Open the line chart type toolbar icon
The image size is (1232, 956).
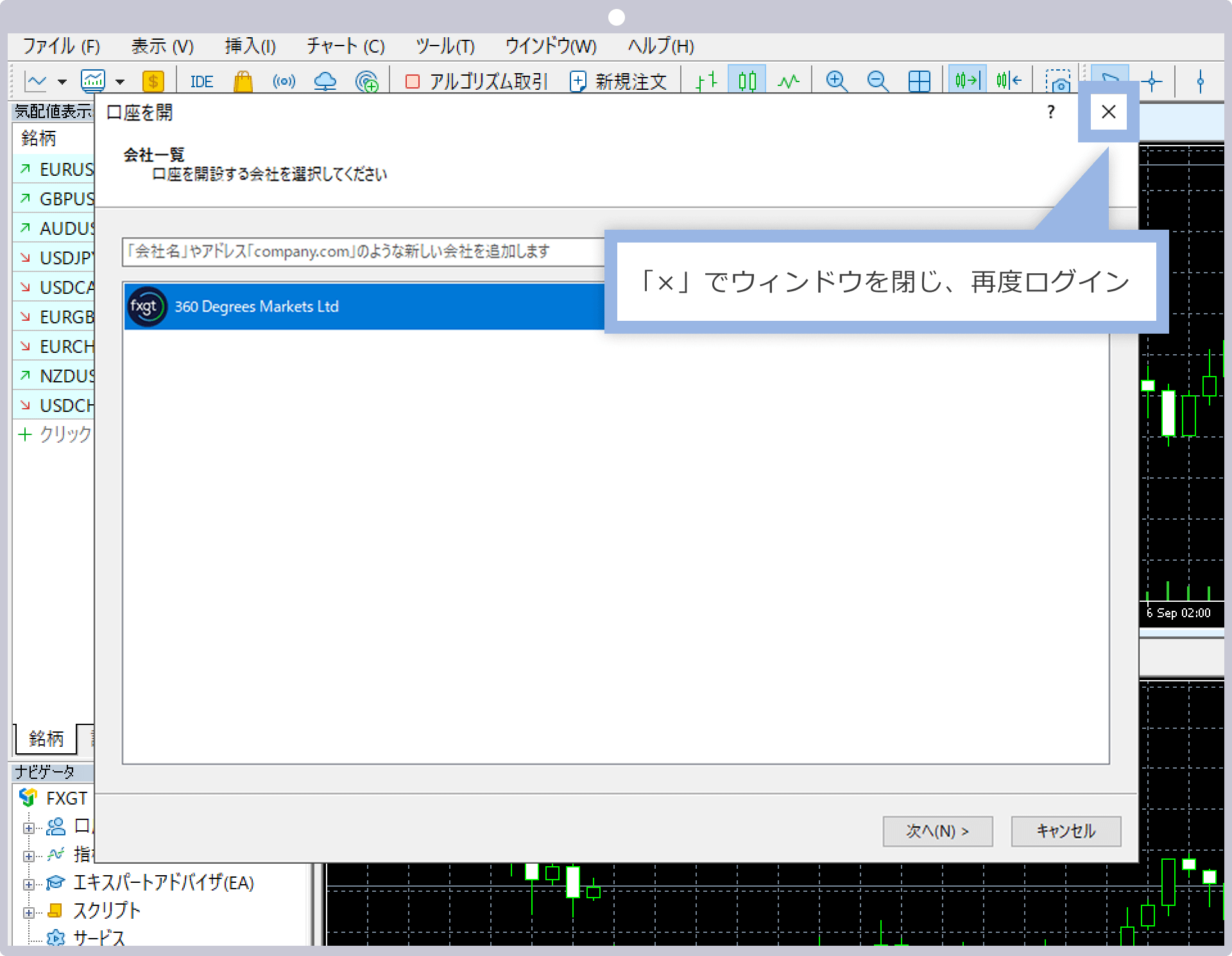pos(37,81)
